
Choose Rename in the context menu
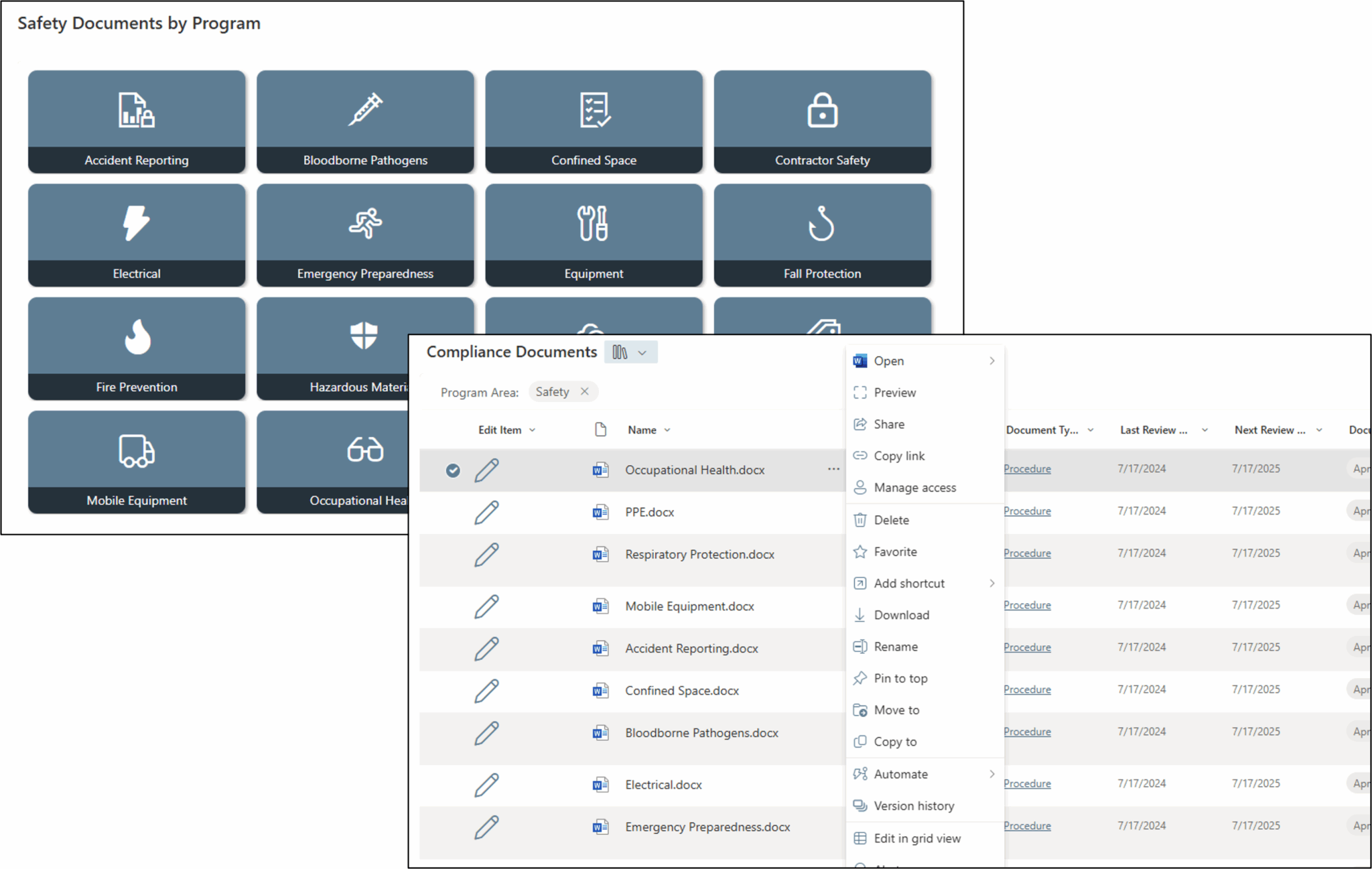pyautogui.click(x=895, y=646)
